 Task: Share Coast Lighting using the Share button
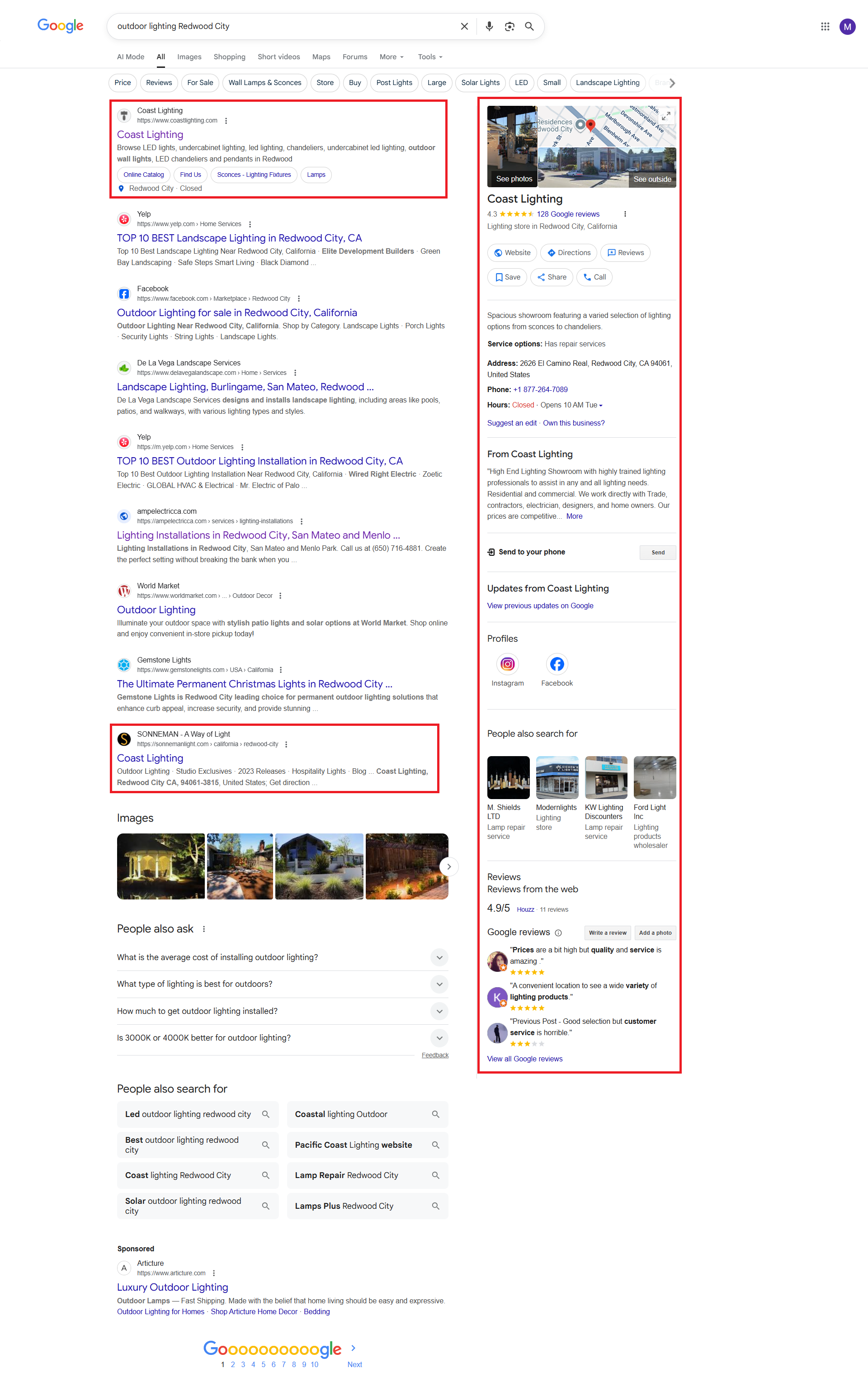(552, 277)
